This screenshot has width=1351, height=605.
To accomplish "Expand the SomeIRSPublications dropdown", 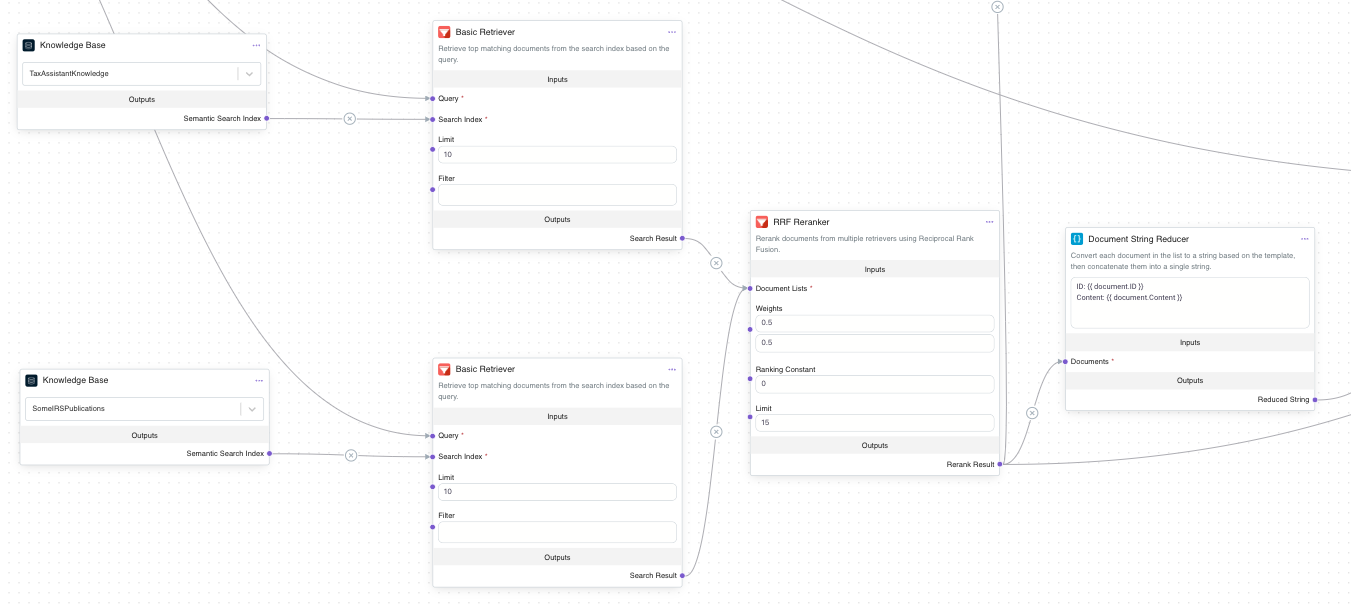I will 252,409.
